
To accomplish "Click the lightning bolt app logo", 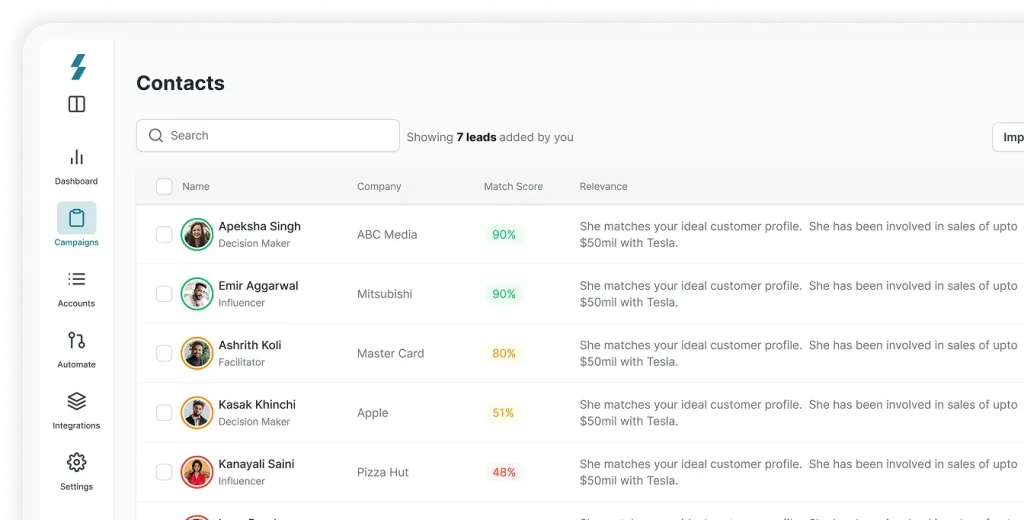I will coord(78,67).
